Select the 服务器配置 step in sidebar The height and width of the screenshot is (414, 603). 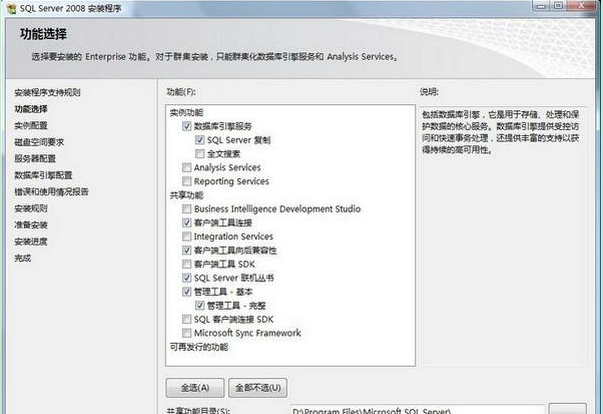coord(35,158)
